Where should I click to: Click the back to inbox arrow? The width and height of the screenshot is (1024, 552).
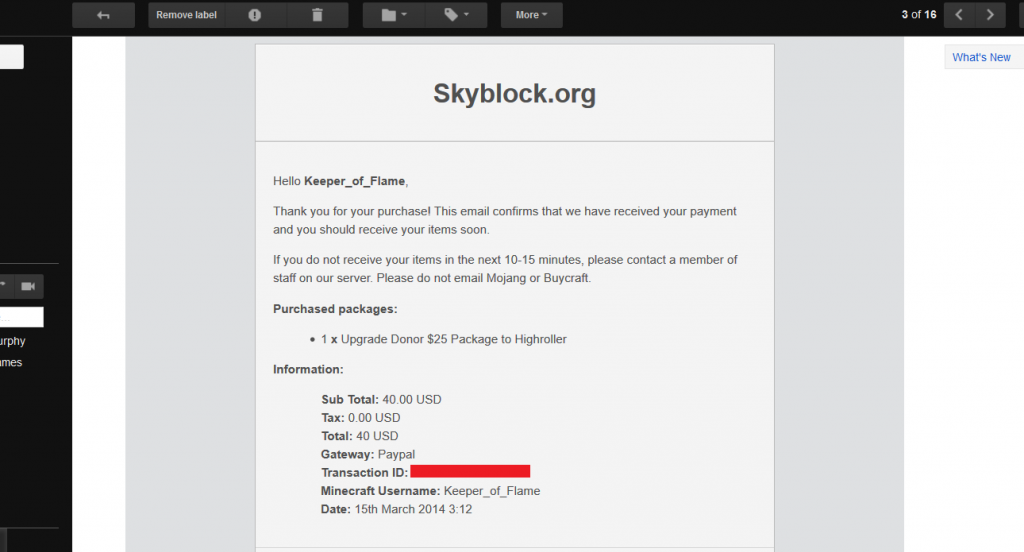[x=103, y=15]
